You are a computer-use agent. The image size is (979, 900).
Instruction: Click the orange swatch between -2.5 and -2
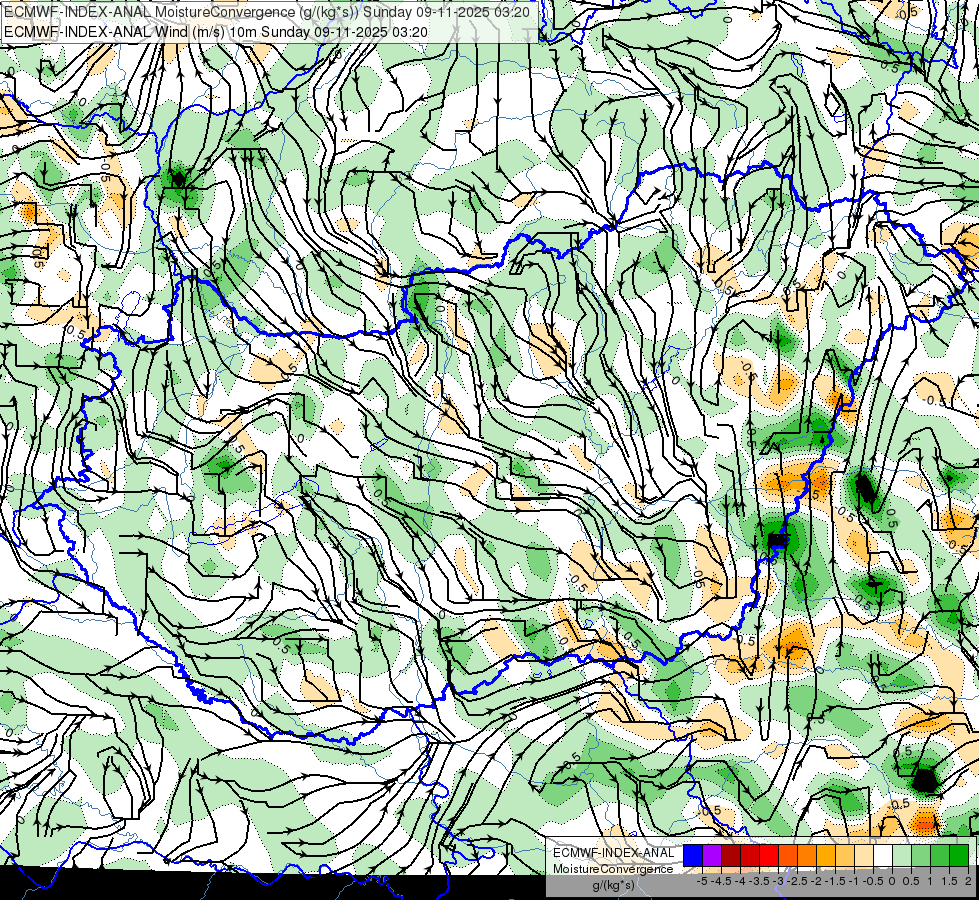tap(807, 856)
